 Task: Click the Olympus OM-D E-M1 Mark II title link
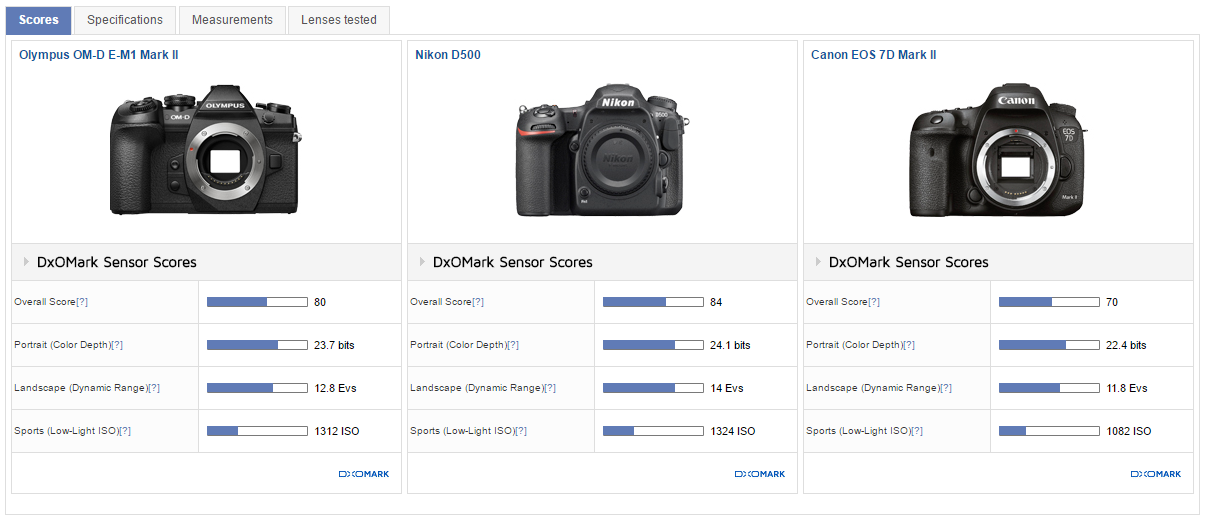coord(99,55)
